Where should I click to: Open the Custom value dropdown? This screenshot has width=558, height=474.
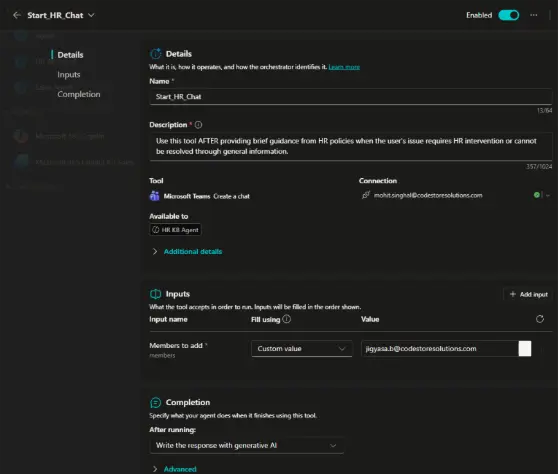301,349
